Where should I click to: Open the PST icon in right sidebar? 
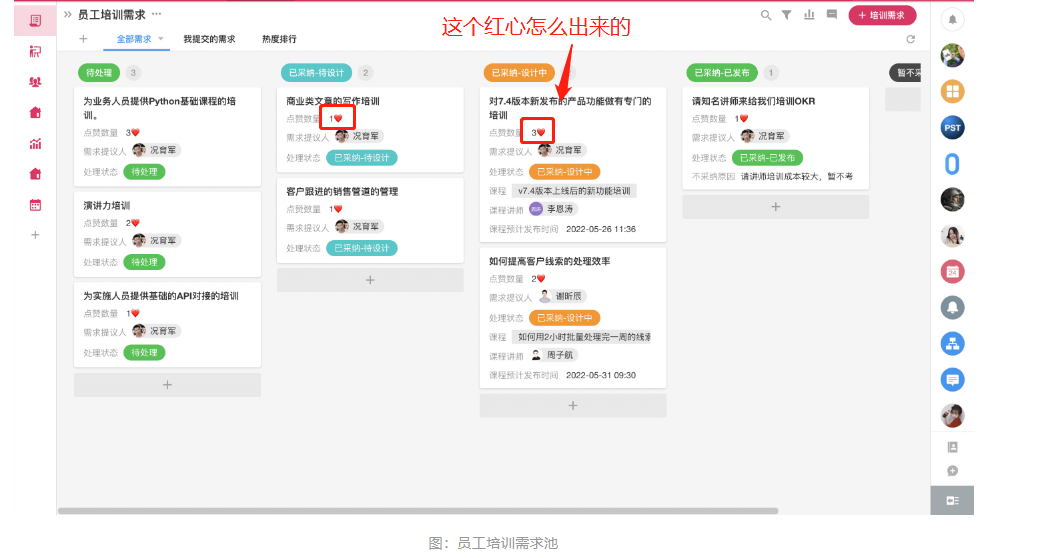click(952, 127)
